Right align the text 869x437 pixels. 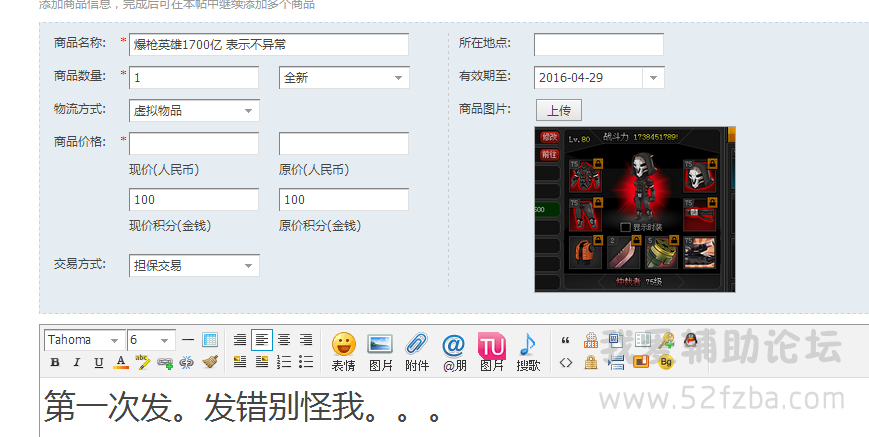coord(306,340)
